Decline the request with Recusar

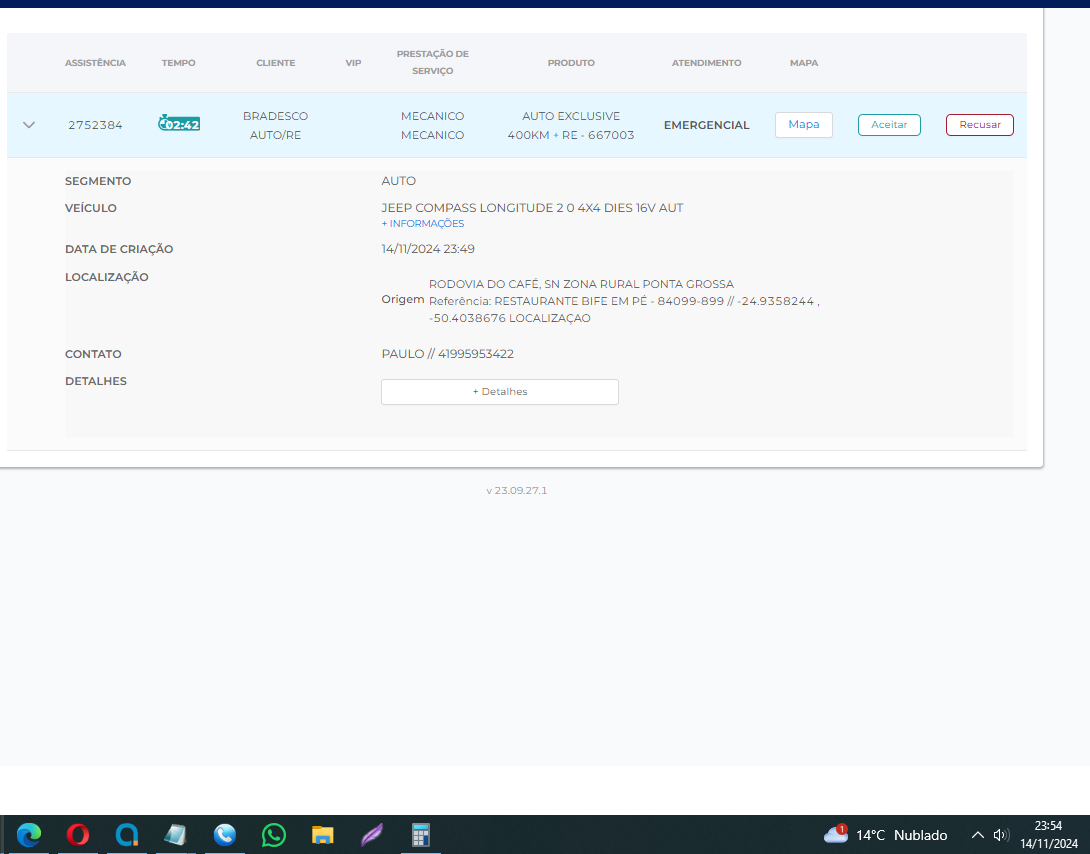pyautogui.click(x=979, y=125)
